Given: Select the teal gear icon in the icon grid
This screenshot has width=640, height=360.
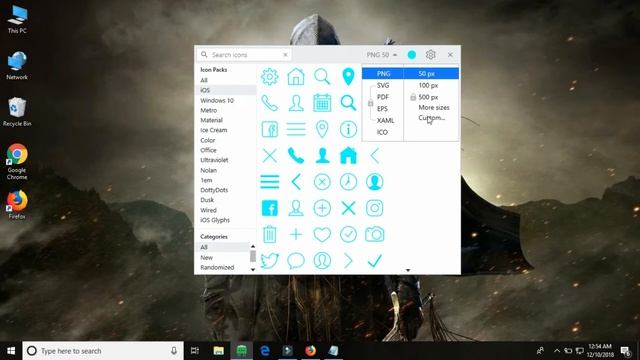Looking at the screenshot, I should coord(269,77).
